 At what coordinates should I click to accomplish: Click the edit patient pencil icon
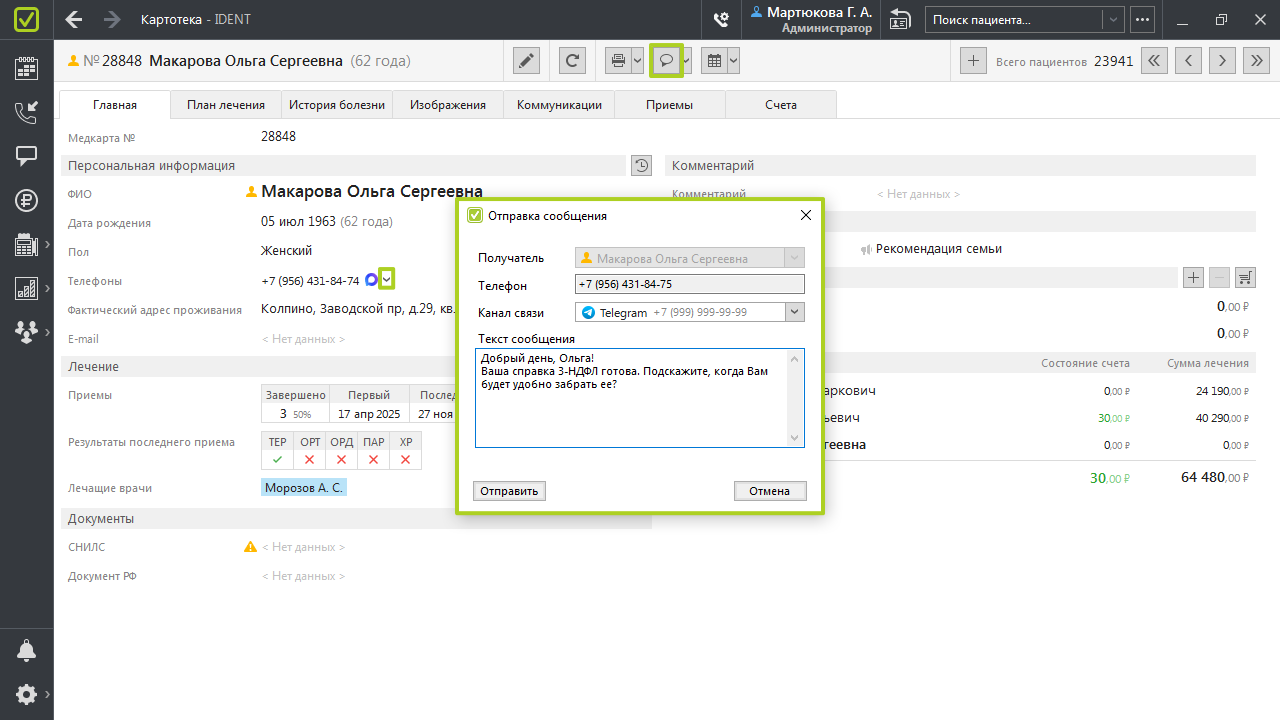coord(527,61)
